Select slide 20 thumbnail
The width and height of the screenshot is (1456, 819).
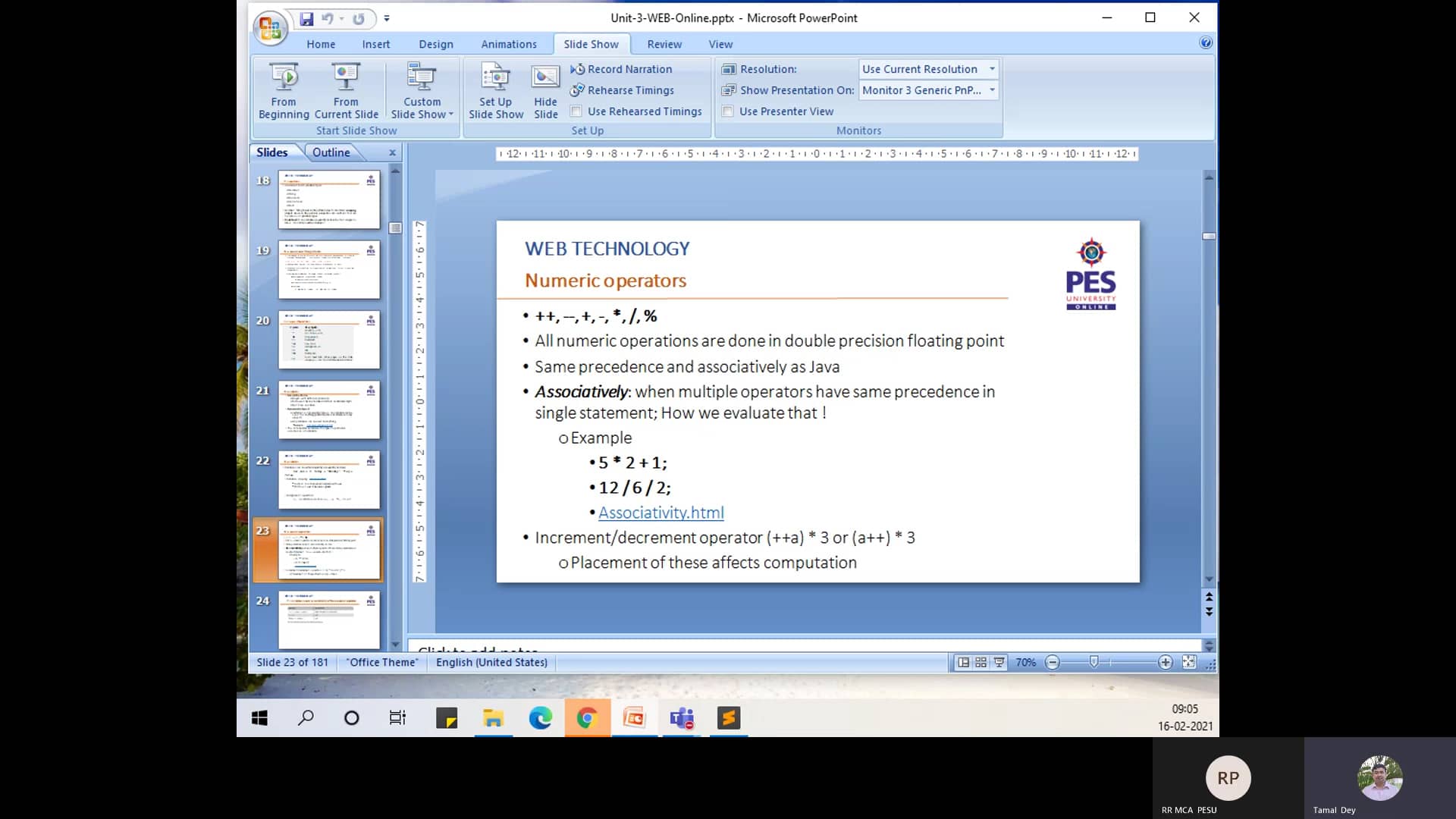tap(328, 340)
